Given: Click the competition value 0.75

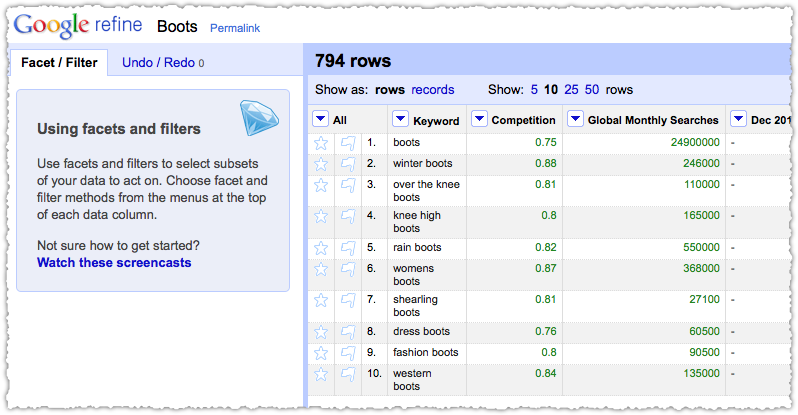Looking at the screenshot, I should point(546,143).
